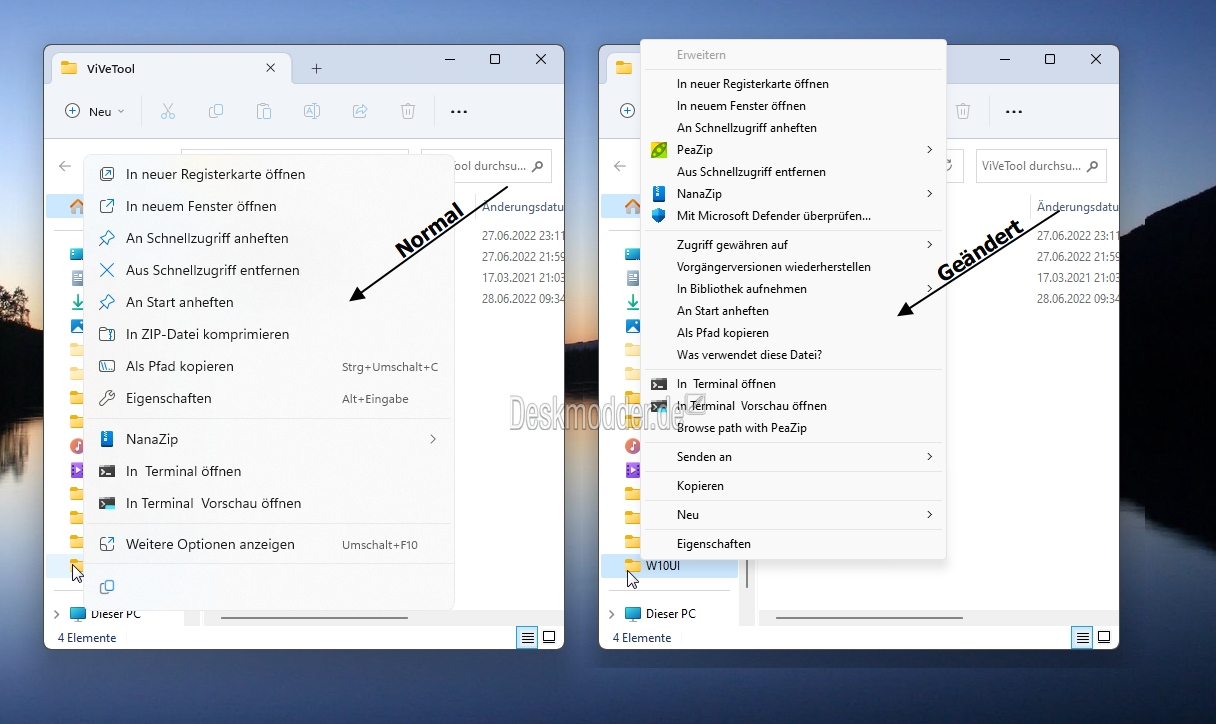Select 'In ZIP-Datei komprimieren' menu entry

[x=269, y=334]
